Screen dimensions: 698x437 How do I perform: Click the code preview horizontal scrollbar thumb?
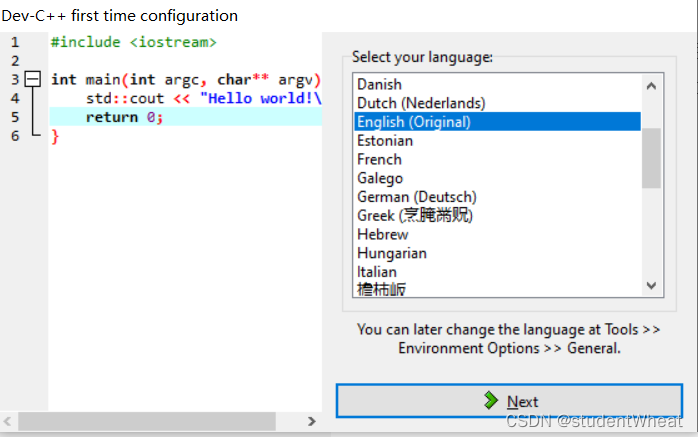pos(147,421)
